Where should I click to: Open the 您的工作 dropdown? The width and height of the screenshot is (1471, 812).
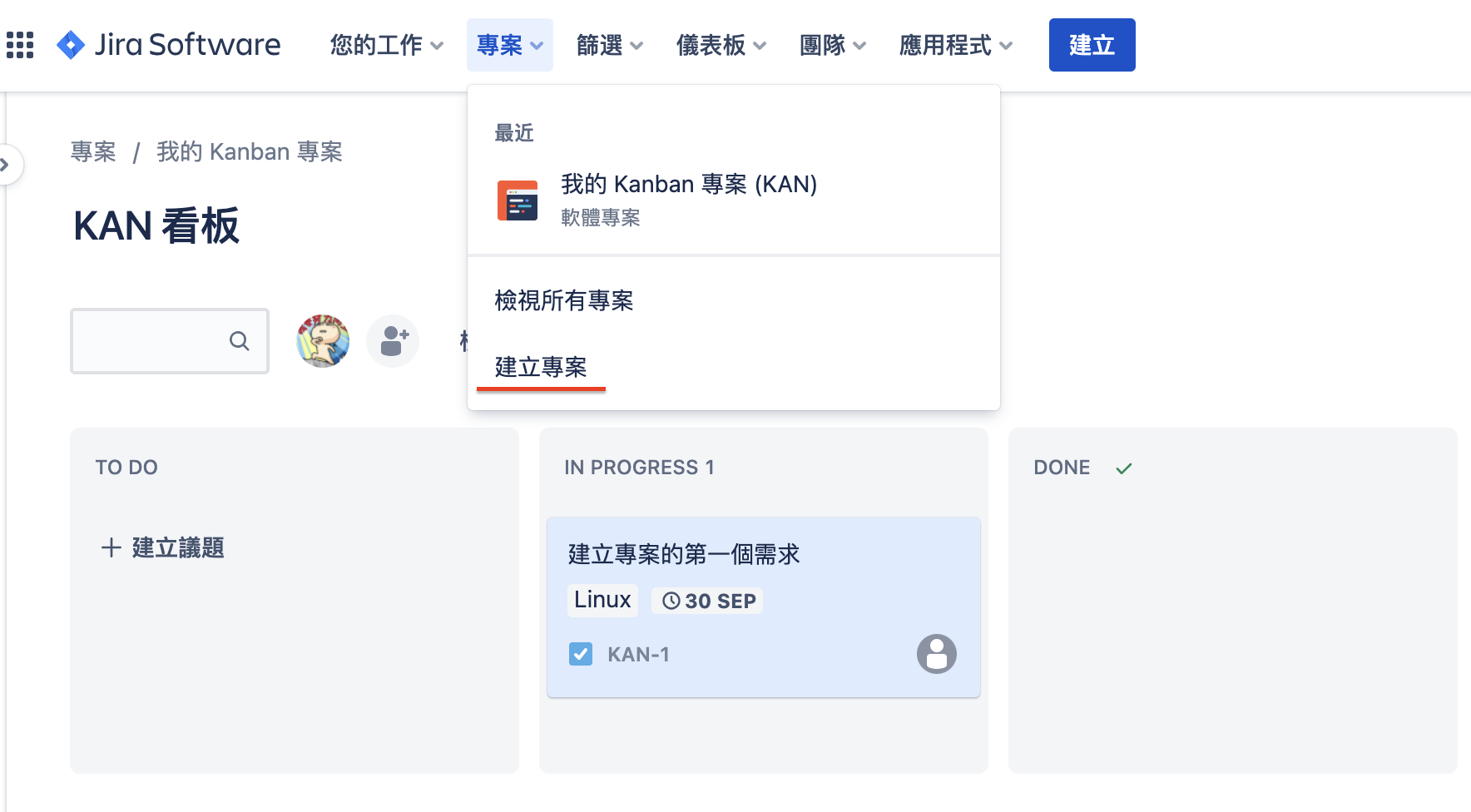click(387, 45)
